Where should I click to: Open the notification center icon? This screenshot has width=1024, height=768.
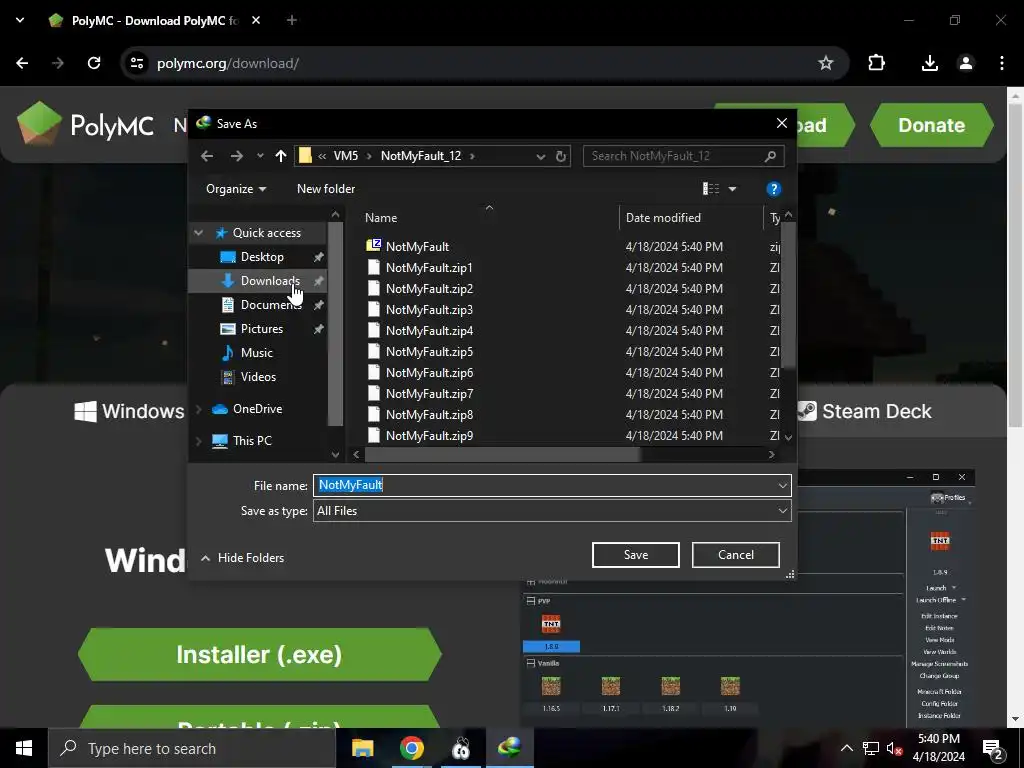click(992, 748)
